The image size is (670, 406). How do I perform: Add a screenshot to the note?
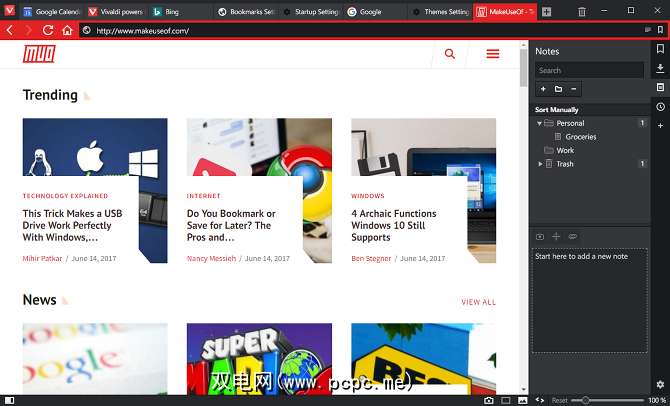click(540, 236)
